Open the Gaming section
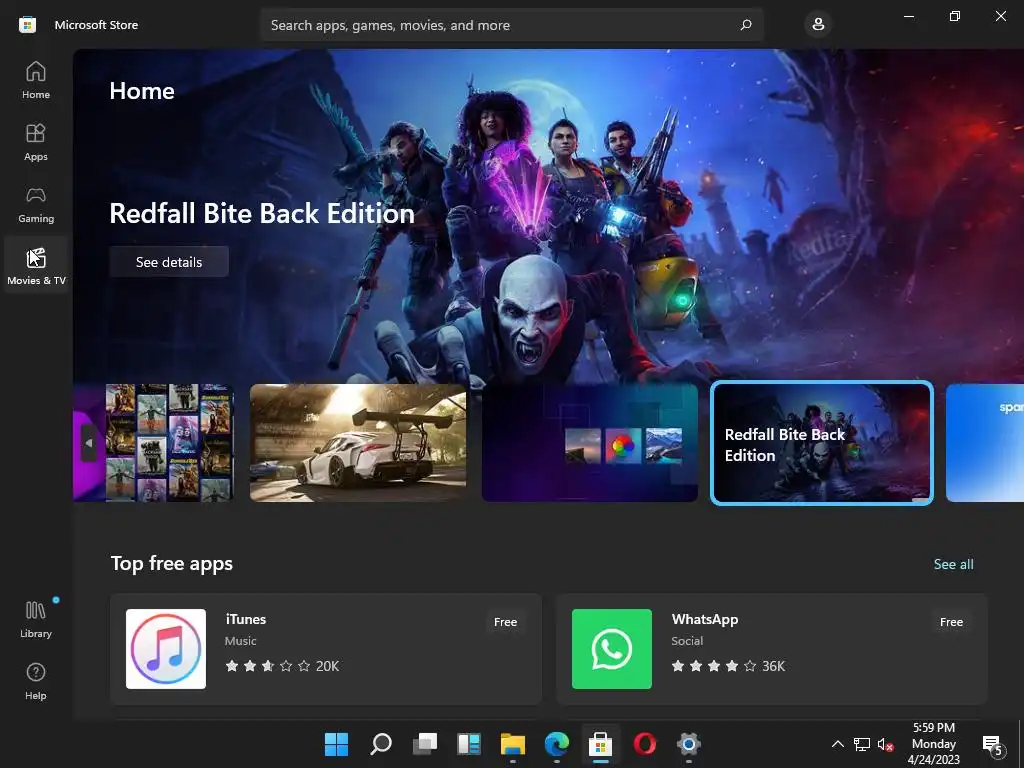1024x768 pixels. (x=36, y=204)
